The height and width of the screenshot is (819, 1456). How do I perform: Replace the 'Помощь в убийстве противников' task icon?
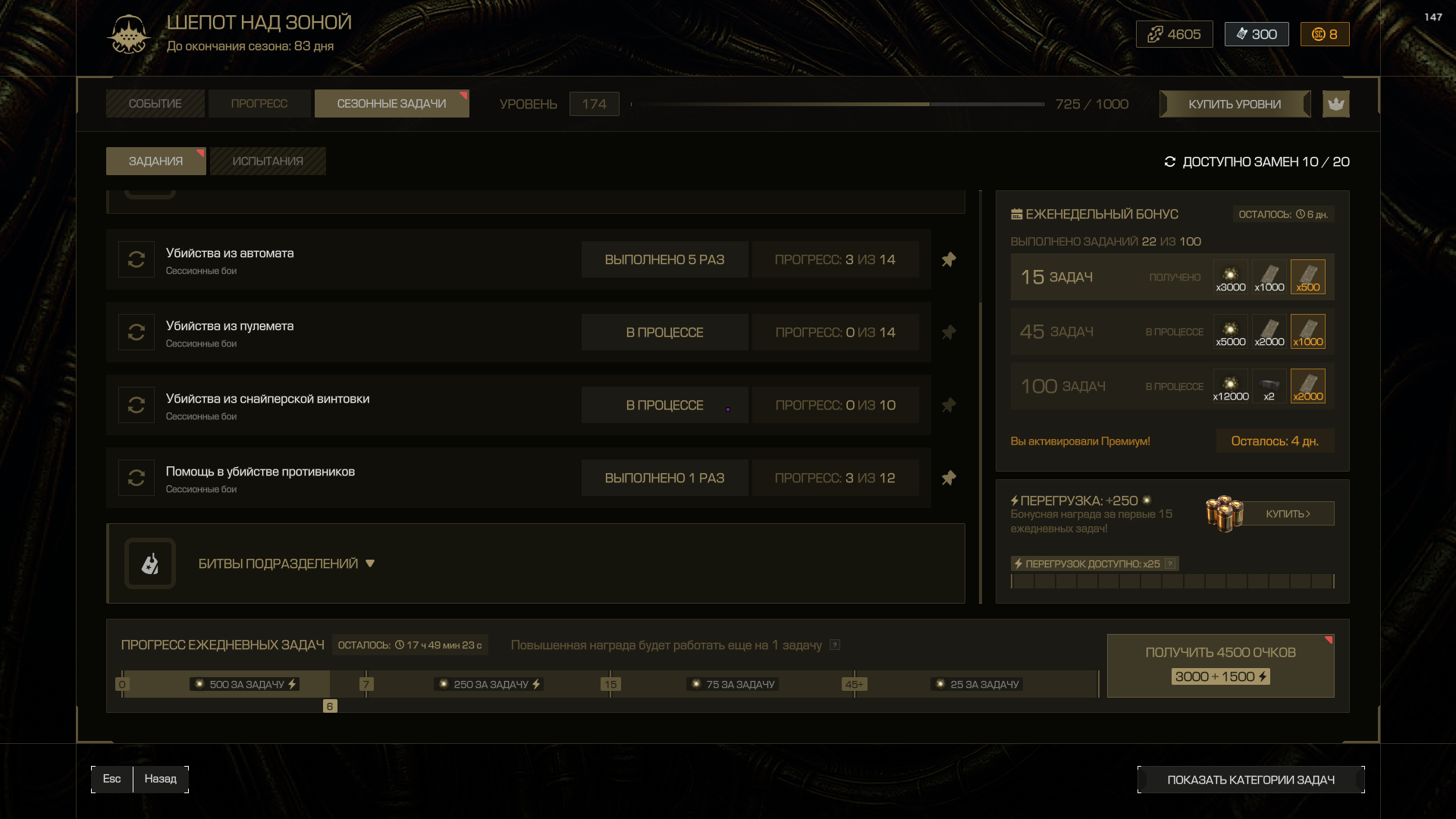coord(136,478)
